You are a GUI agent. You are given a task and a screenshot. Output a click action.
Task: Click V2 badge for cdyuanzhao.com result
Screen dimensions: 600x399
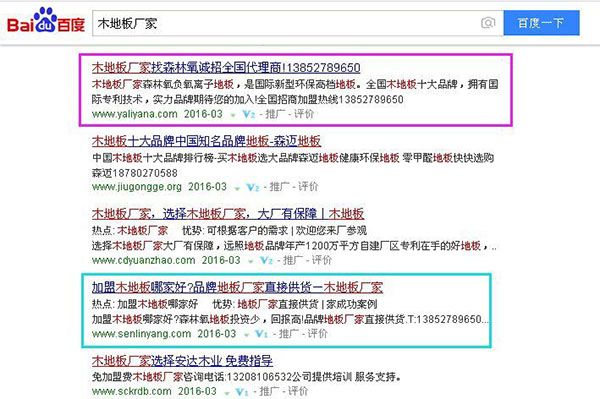point(266,261)
